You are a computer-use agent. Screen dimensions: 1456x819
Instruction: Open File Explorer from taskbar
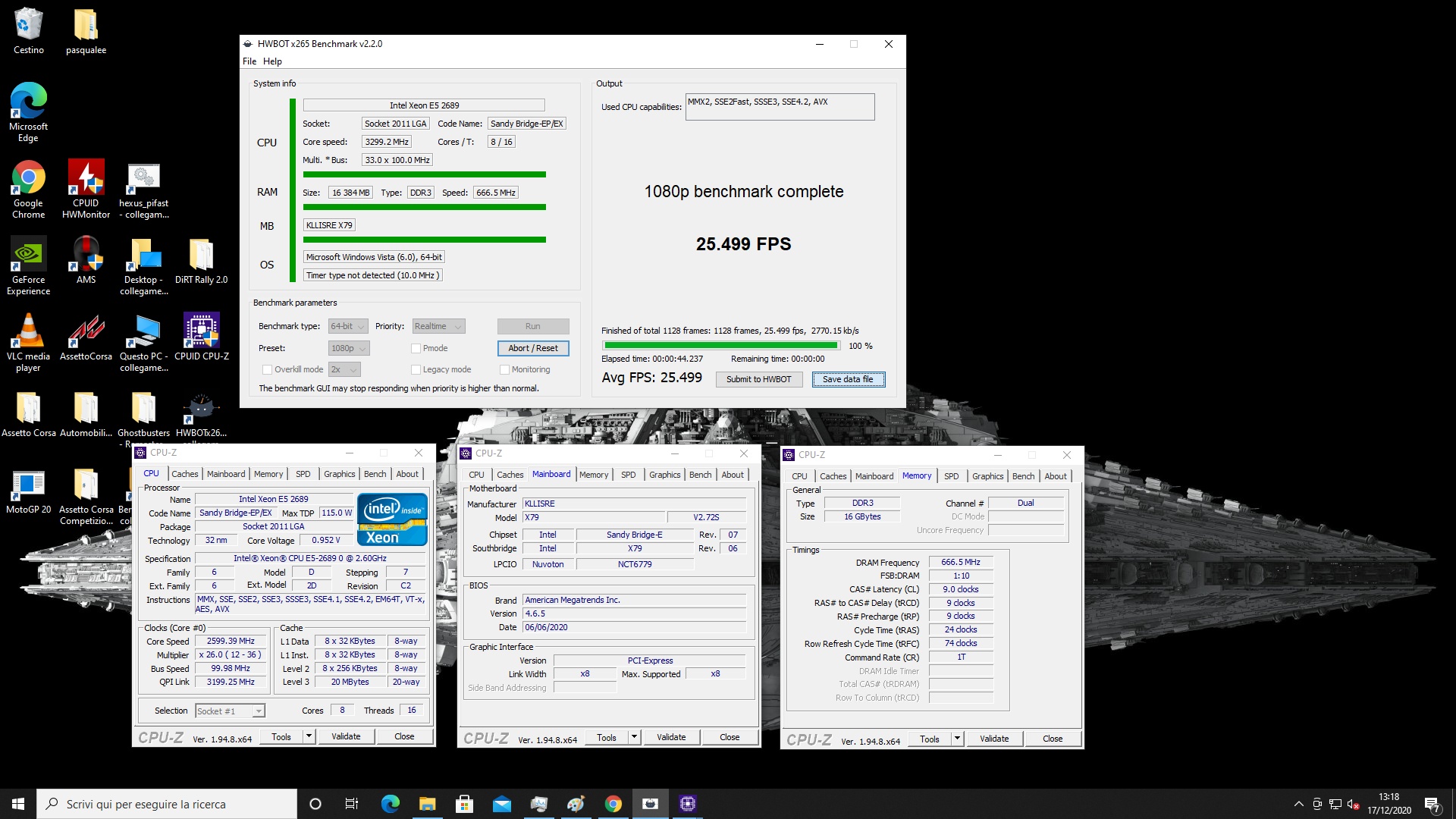pos(427,804)
